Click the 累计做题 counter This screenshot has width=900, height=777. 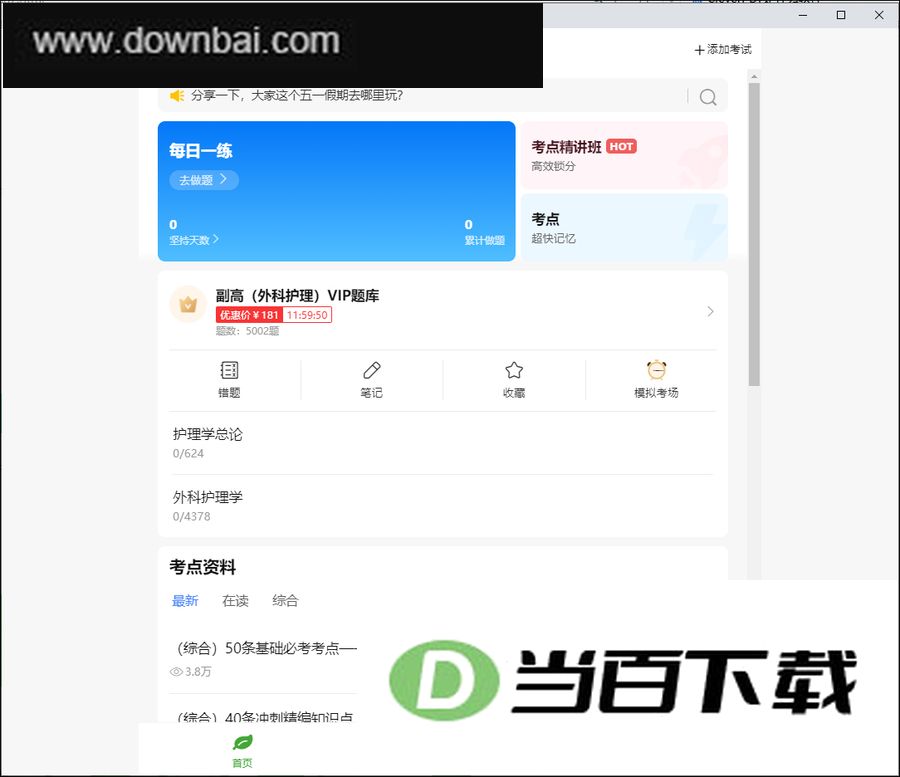[484, 232]
